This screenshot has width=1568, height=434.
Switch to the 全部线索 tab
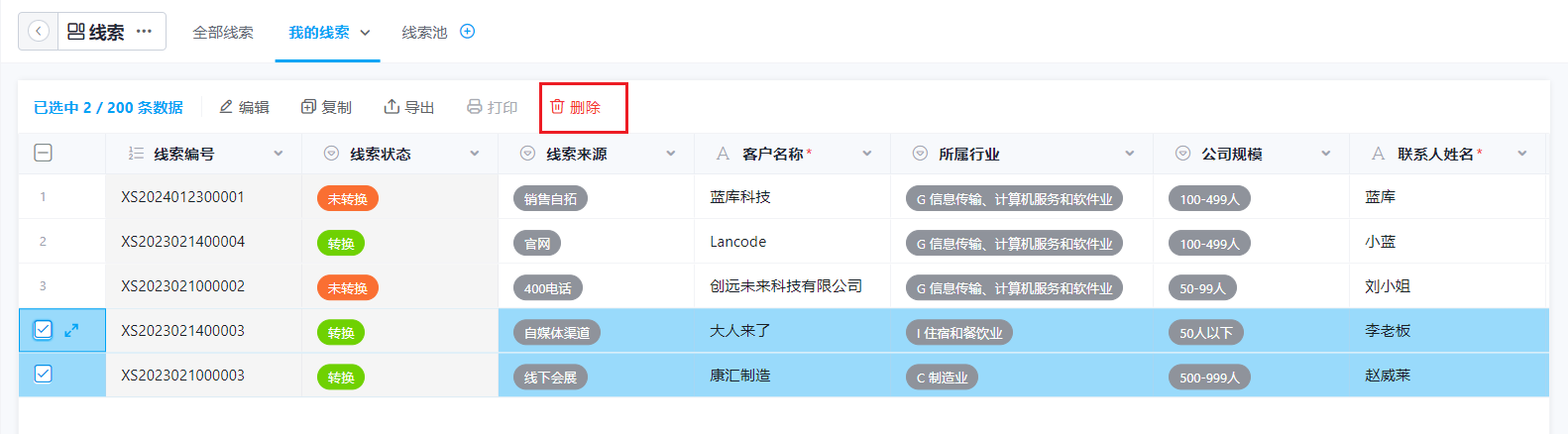[223, 33]
